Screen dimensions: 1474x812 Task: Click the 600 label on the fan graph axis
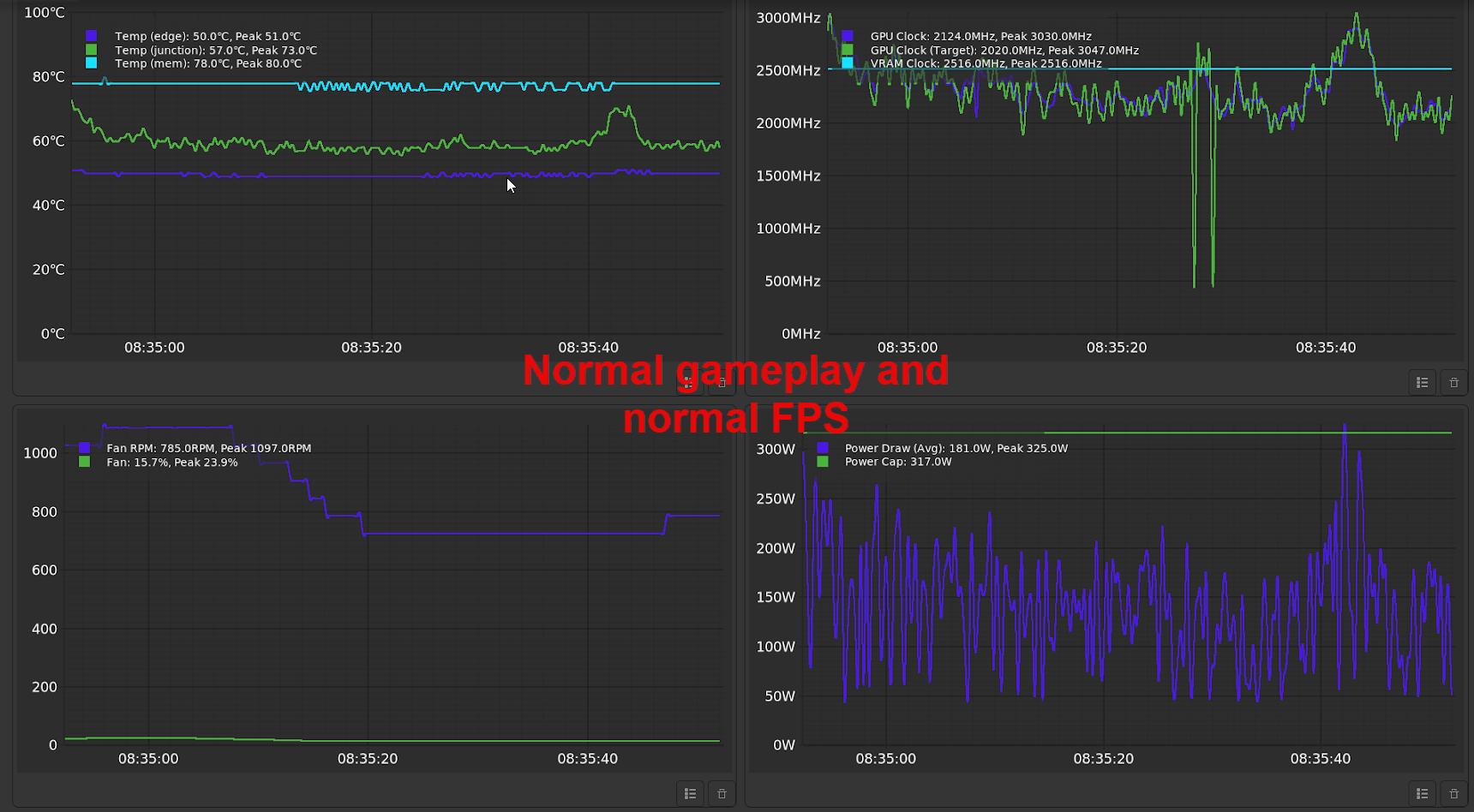[45, 570]
